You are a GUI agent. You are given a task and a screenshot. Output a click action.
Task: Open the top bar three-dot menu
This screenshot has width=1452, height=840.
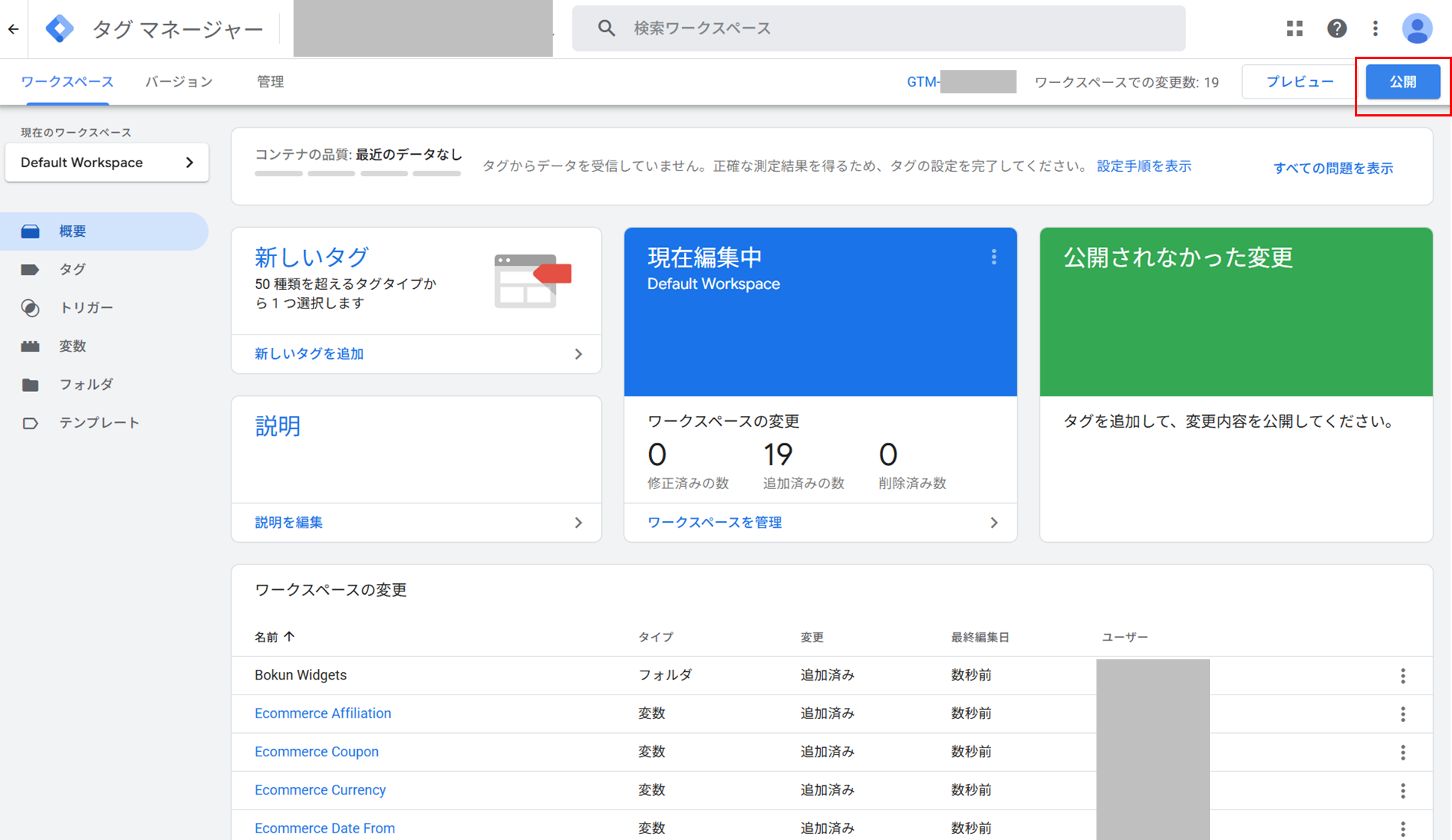coord(1375,28)
